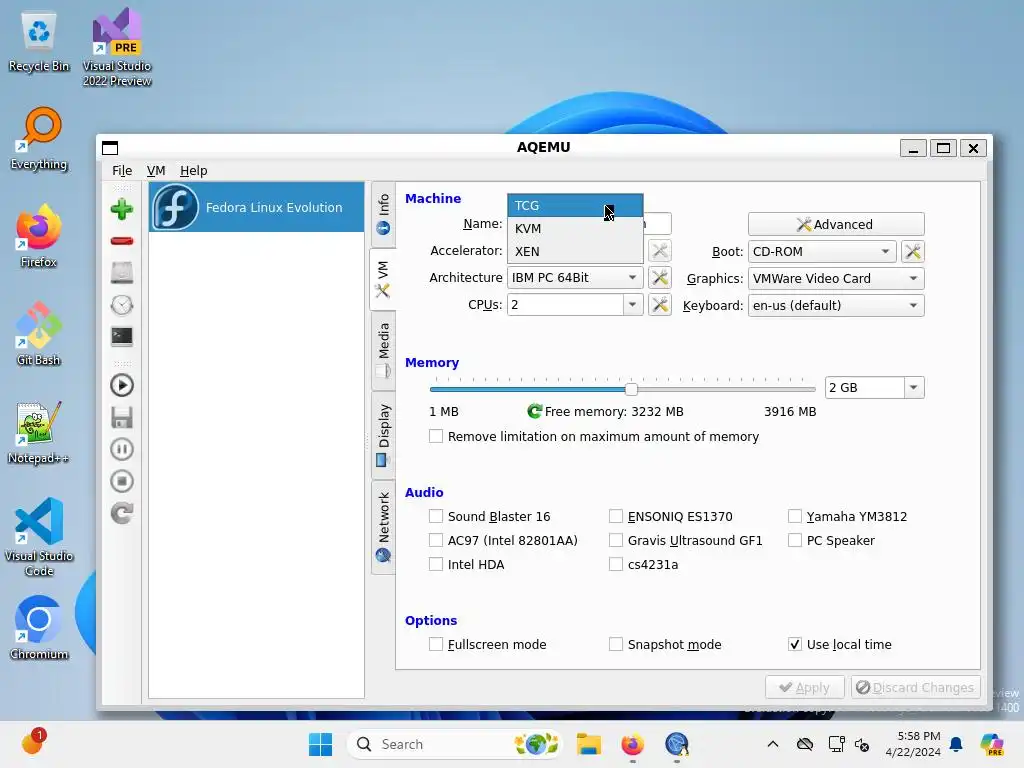
Task: Click the taskbar Search box
Action: click(457, 744)
